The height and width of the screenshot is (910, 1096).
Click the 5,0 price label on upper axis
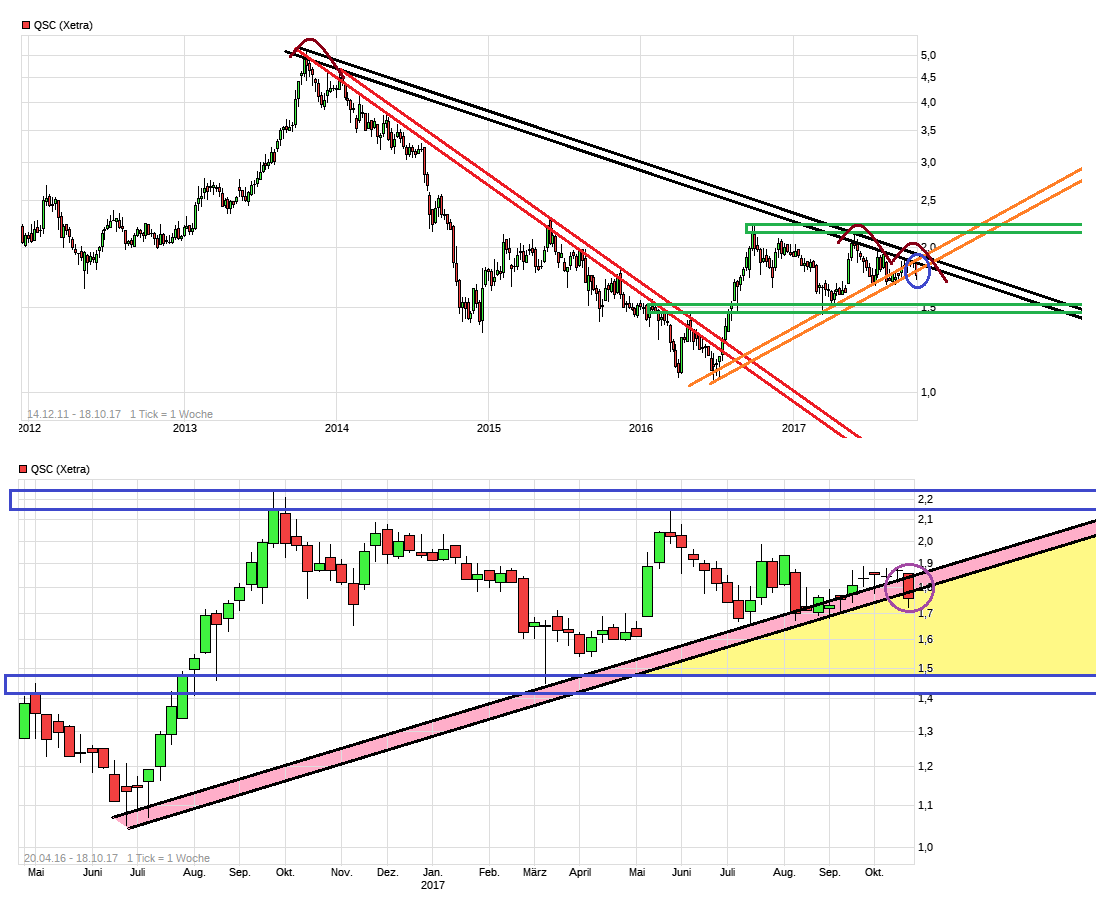tap(928, 55)
